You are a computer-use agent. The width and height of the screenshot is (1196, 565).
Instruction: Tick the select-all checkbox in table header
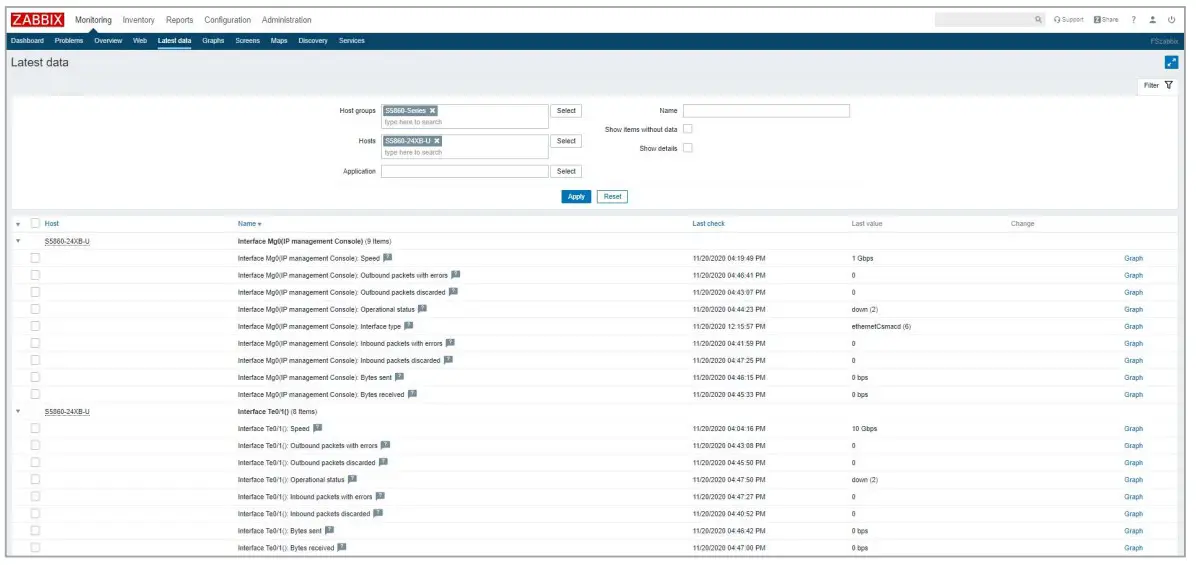(35, 223)
